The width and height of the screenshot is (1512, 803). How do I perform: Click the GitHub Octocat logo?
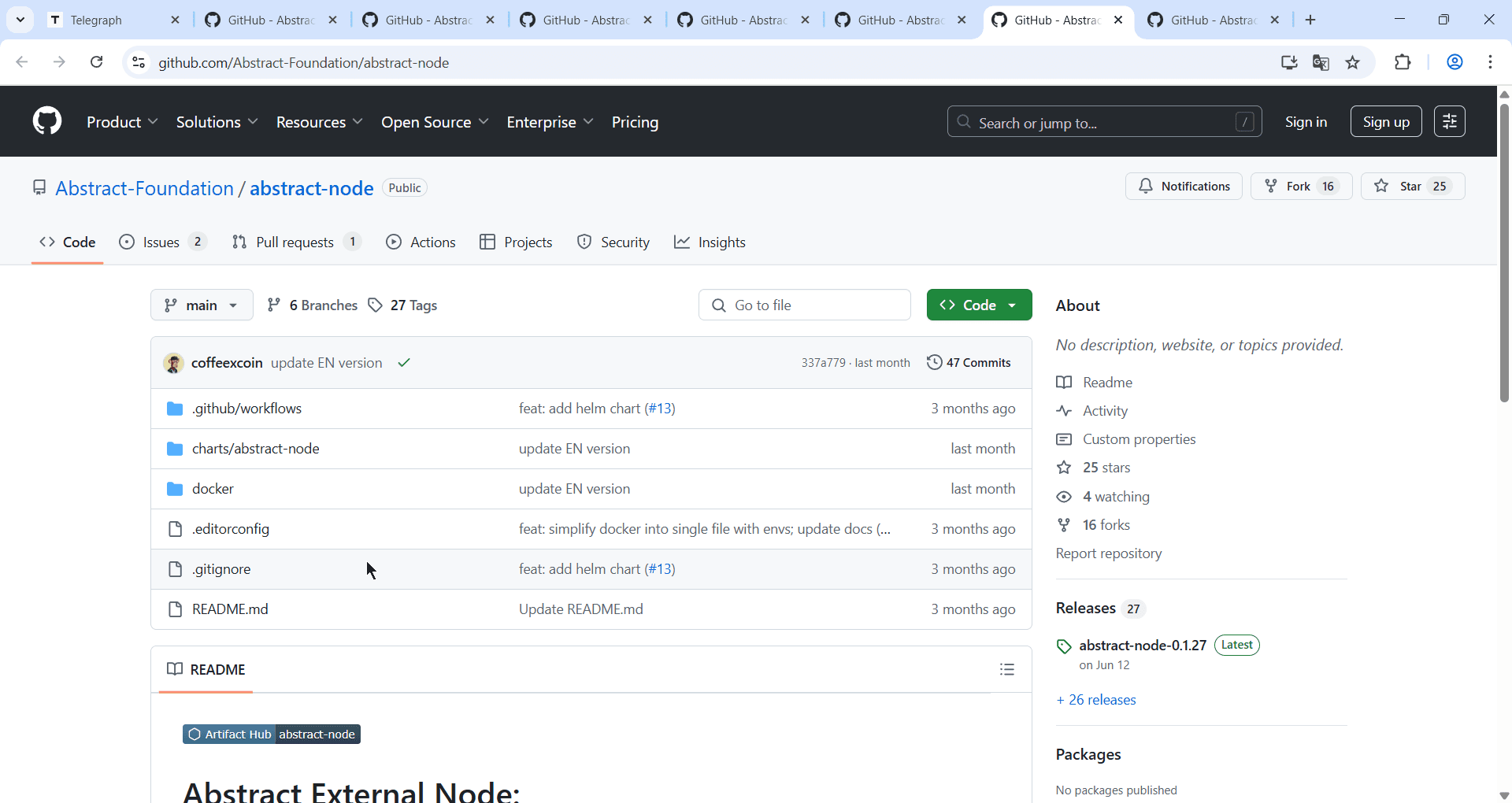point(47,121)
